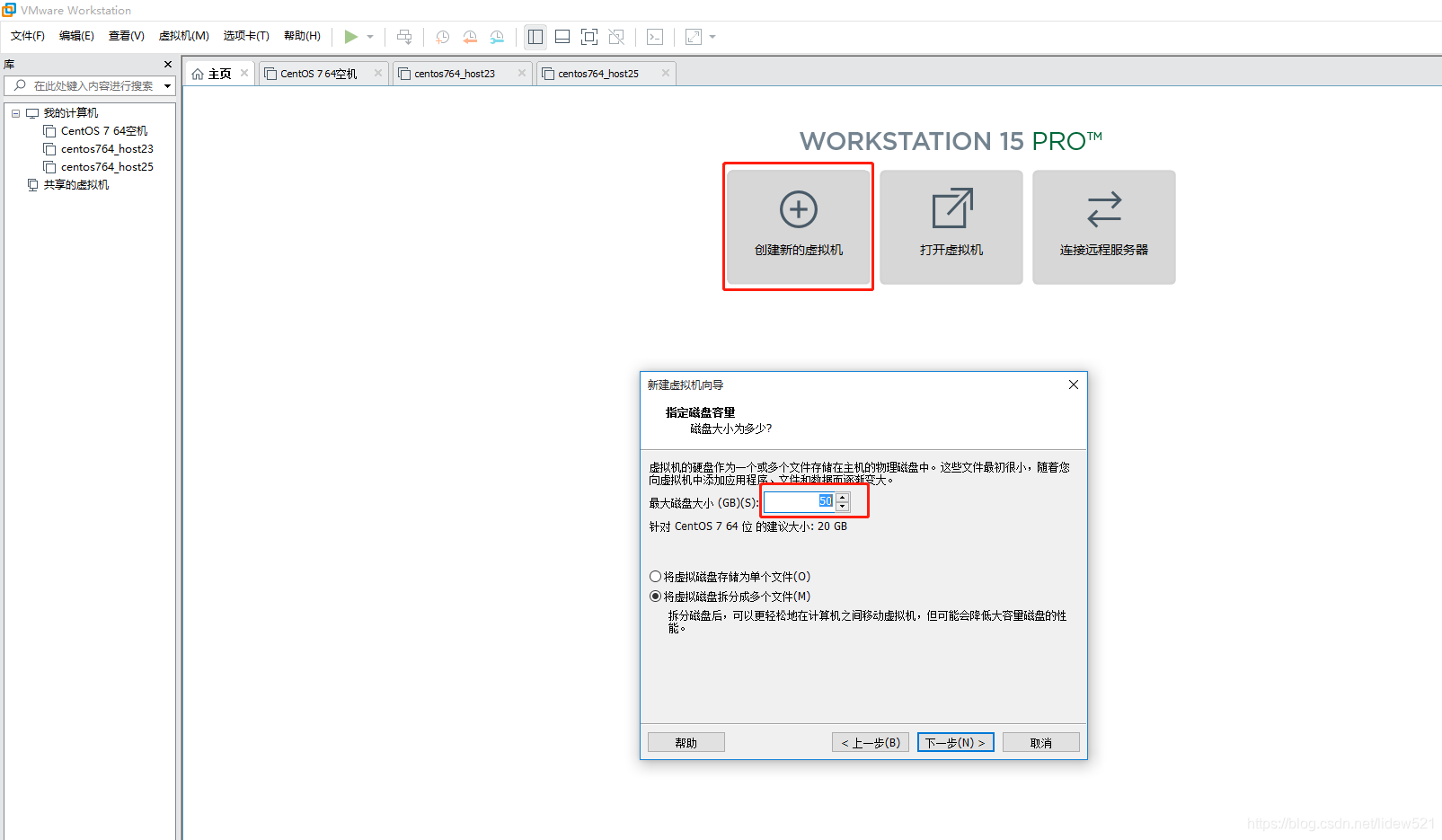Click the 取消 cancel button
The image size is (1442, 840).
click(1040, 743)
